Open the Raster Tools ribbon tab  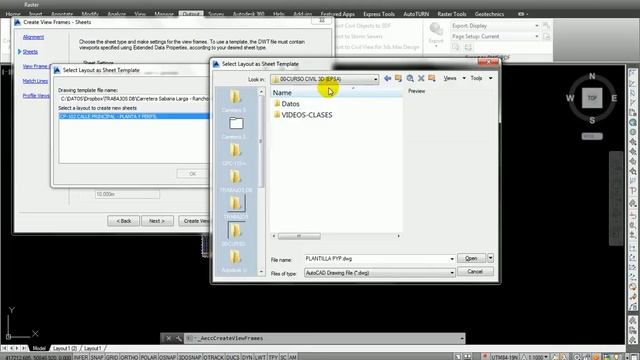point(452,14)
